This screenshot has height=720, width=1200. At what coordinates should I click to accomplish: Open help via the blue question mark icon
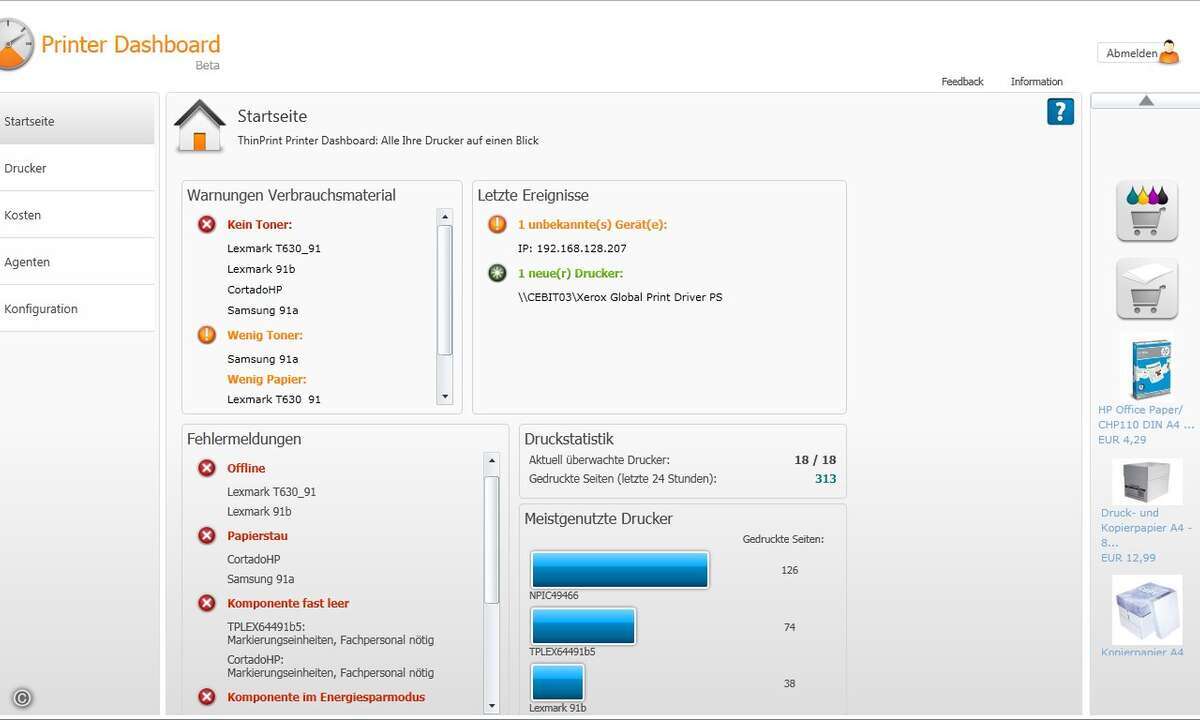pyautogui.click(x=1060, y=111)
